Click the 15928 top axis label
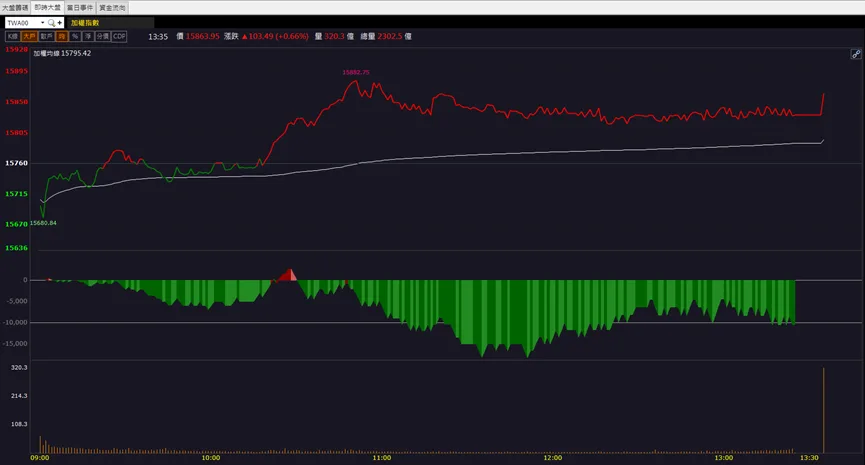This screenshot has width=865, height=465. [16, 50]
